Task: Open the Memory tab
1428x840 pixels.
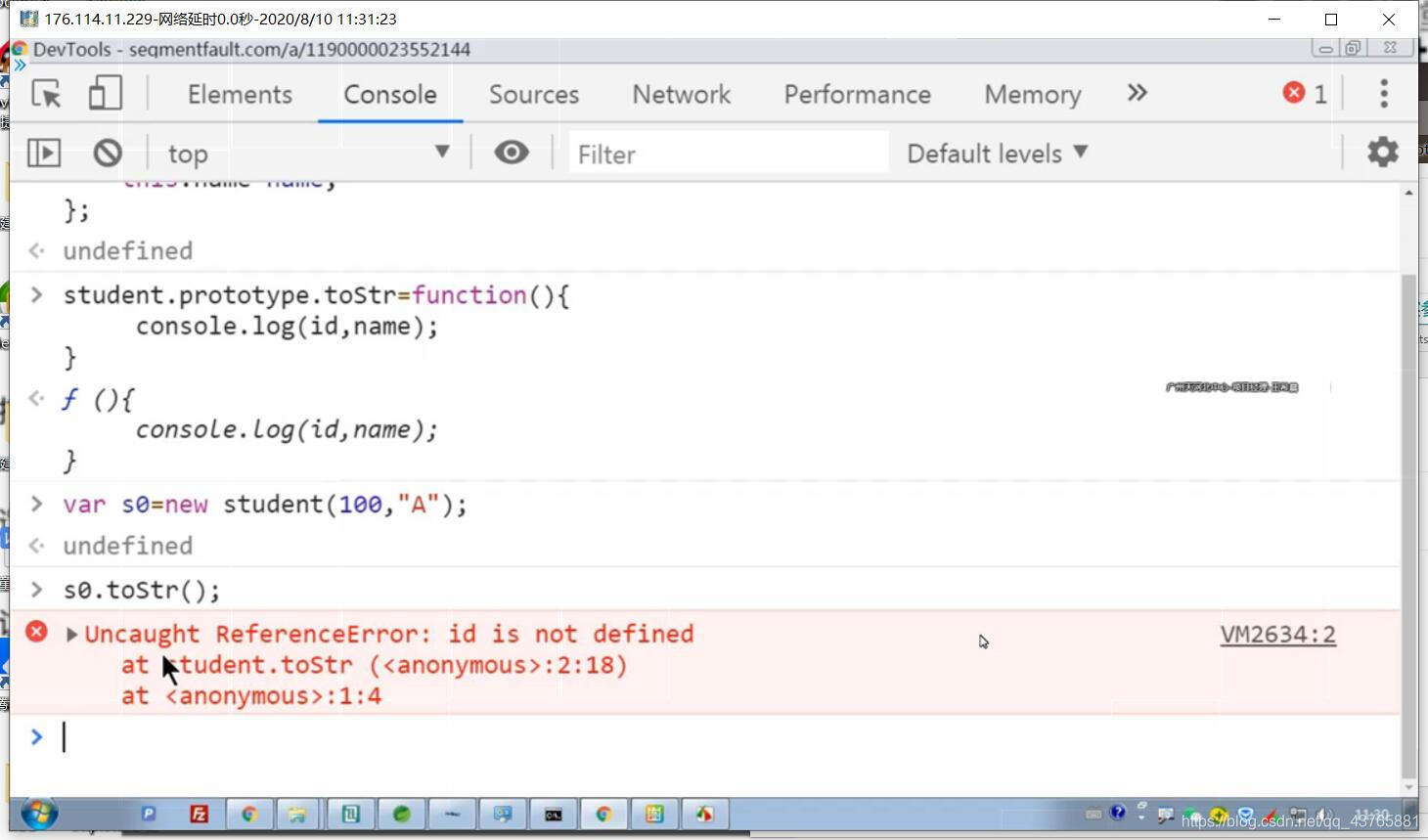Action: pos(1033,94)
